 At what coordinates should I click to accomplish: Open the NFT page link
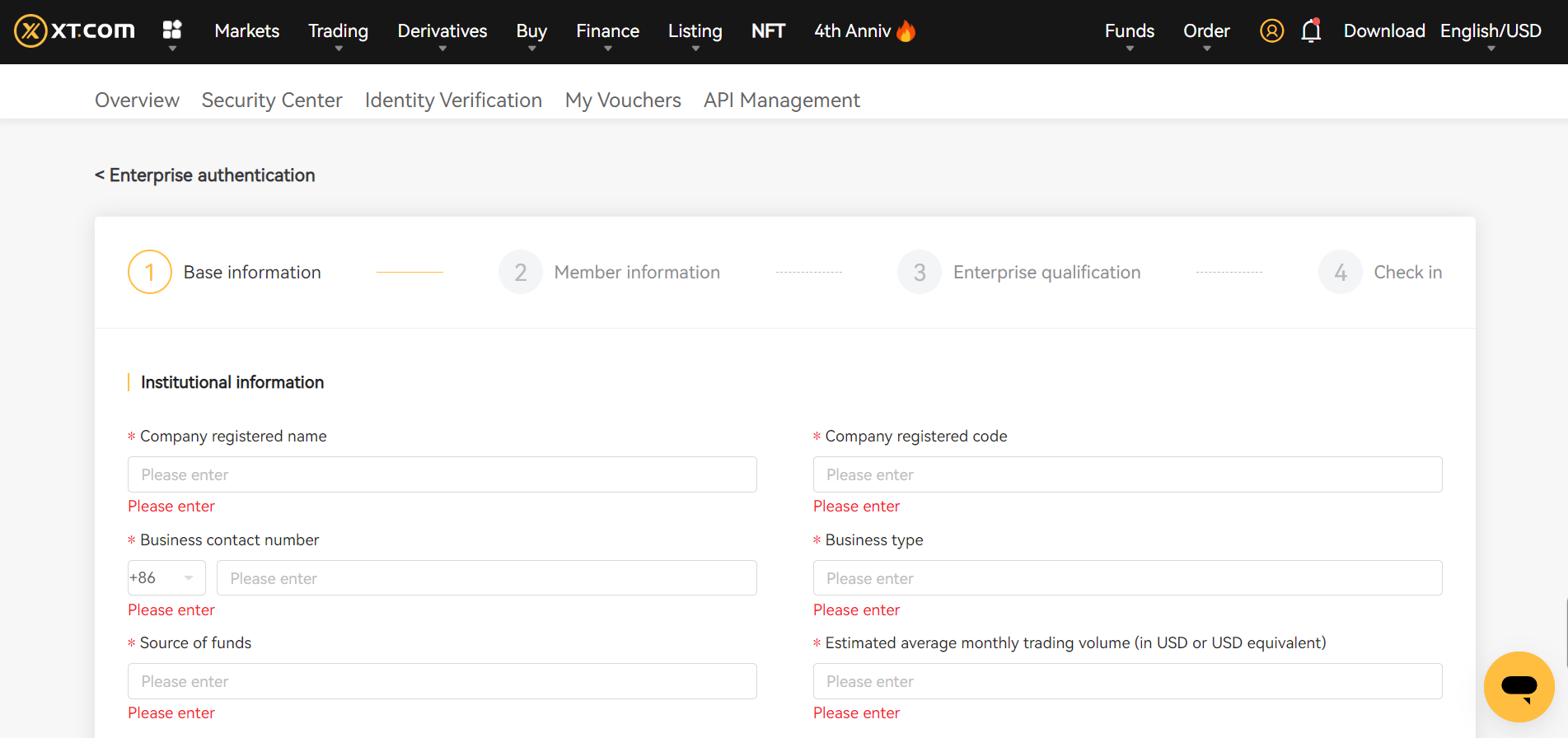coord(768,31)
